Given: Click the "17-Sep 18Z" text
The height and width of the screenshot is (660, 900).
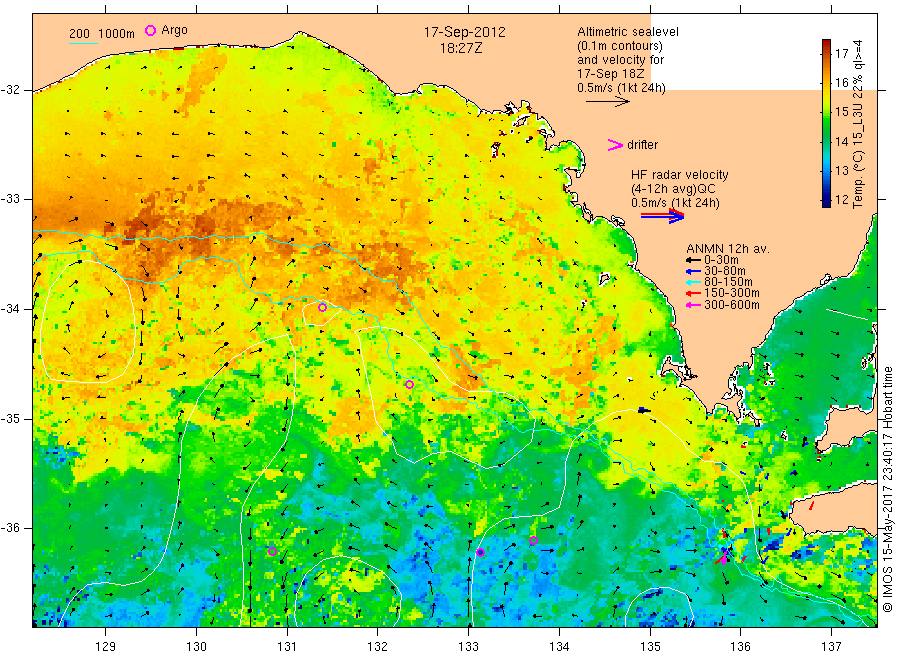Looking at the screenshot, I should coord(611,74).
